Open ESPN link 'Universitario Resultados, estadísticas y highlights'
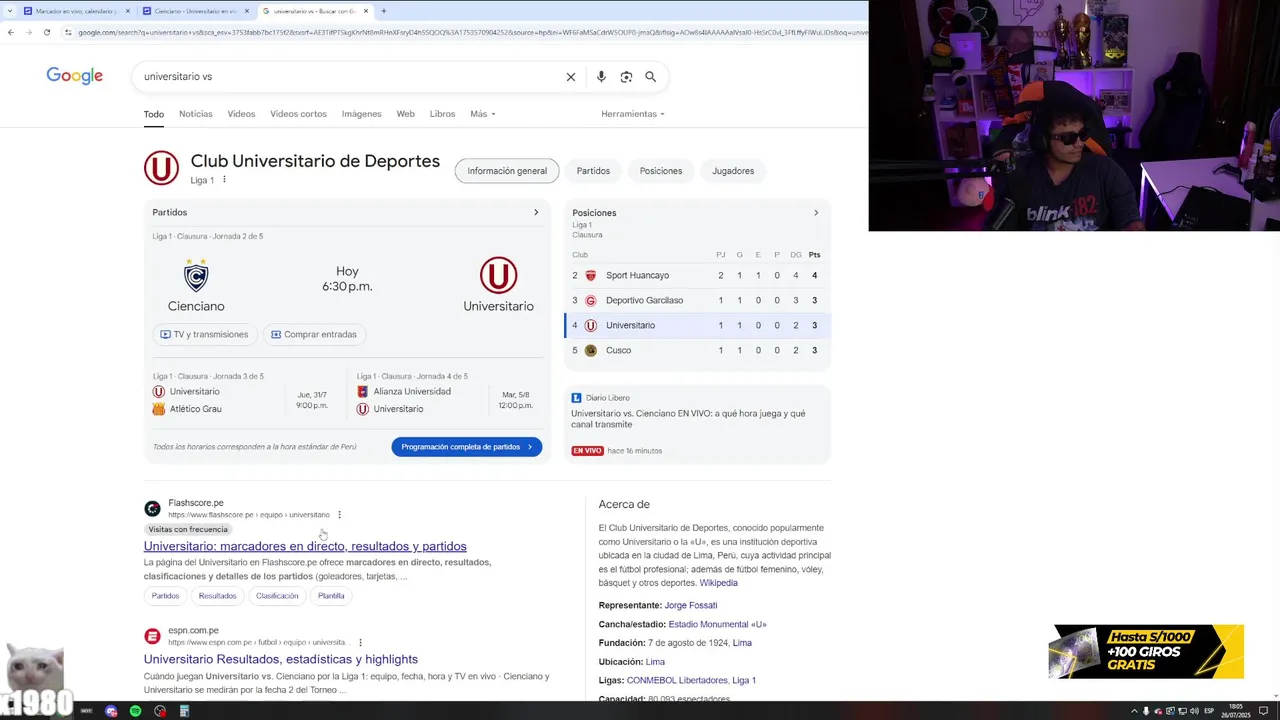Image resolution: width=1280 pixels, height=720 pixels. coord(280,659)
